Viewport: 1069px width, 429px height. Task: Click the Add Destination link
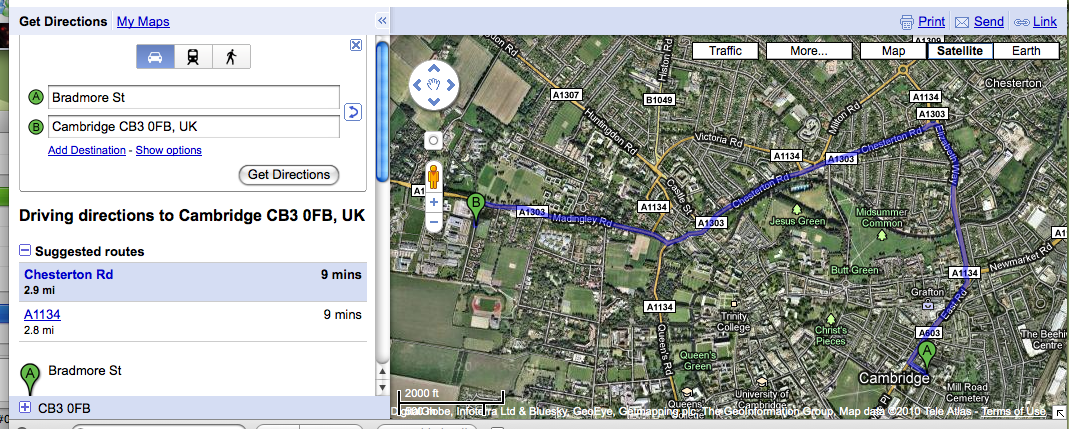tap(87, 150)
